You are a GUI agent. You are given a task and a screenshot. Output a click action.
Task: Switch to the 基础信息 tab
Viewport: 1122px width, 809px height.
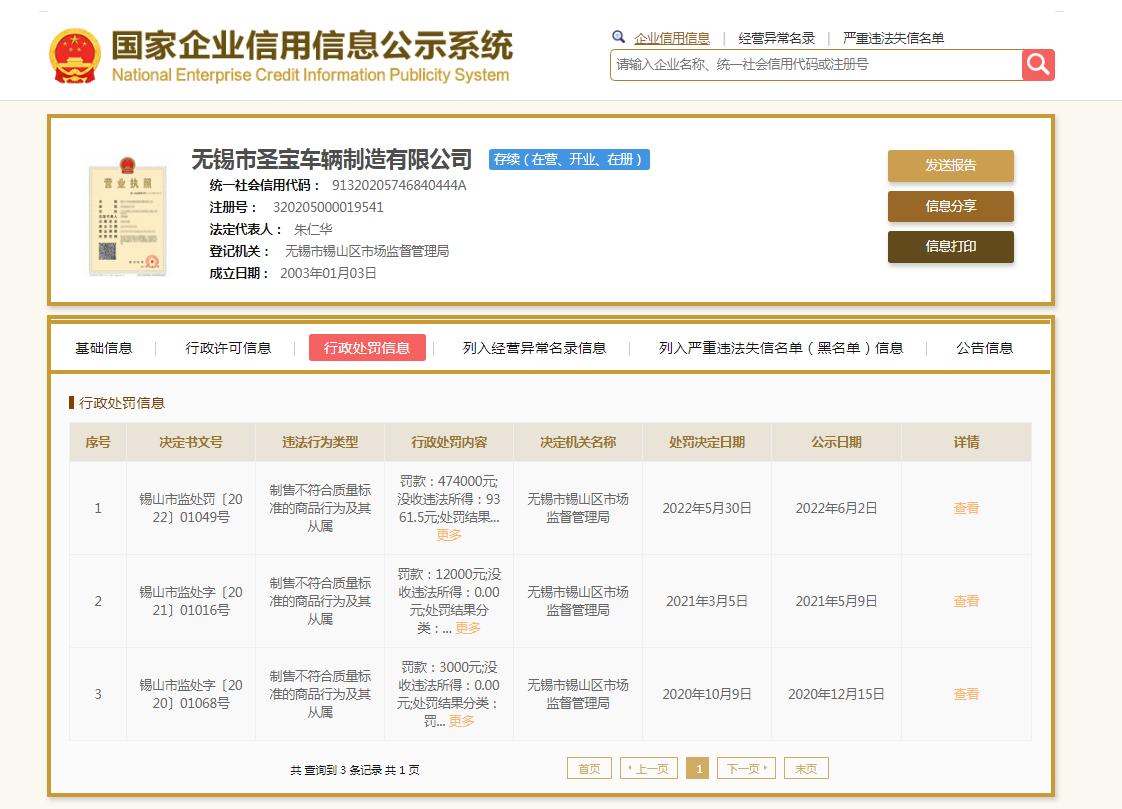[103, 348]
